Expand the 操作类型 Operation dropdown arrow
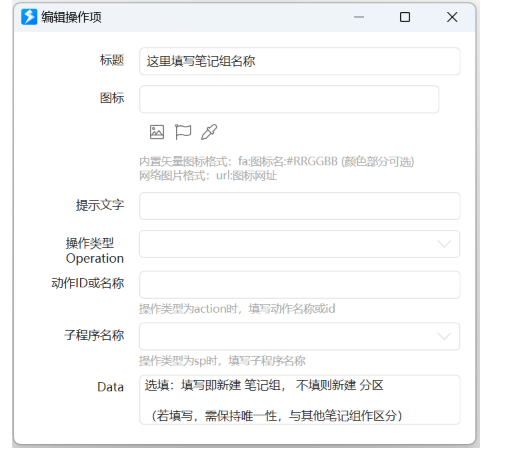 point(444,244)
